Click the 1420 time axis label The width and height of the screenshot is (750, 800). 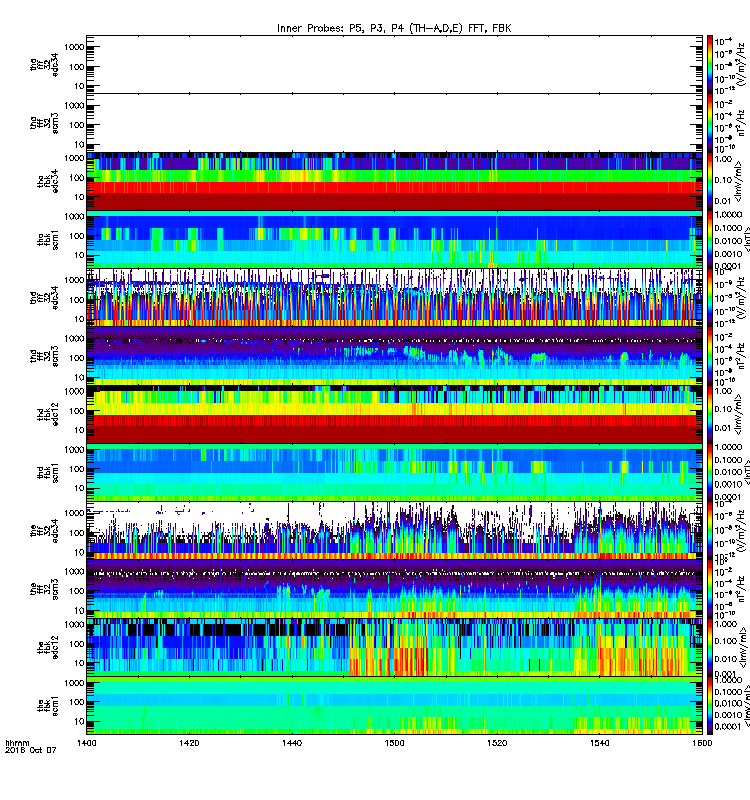189,743
